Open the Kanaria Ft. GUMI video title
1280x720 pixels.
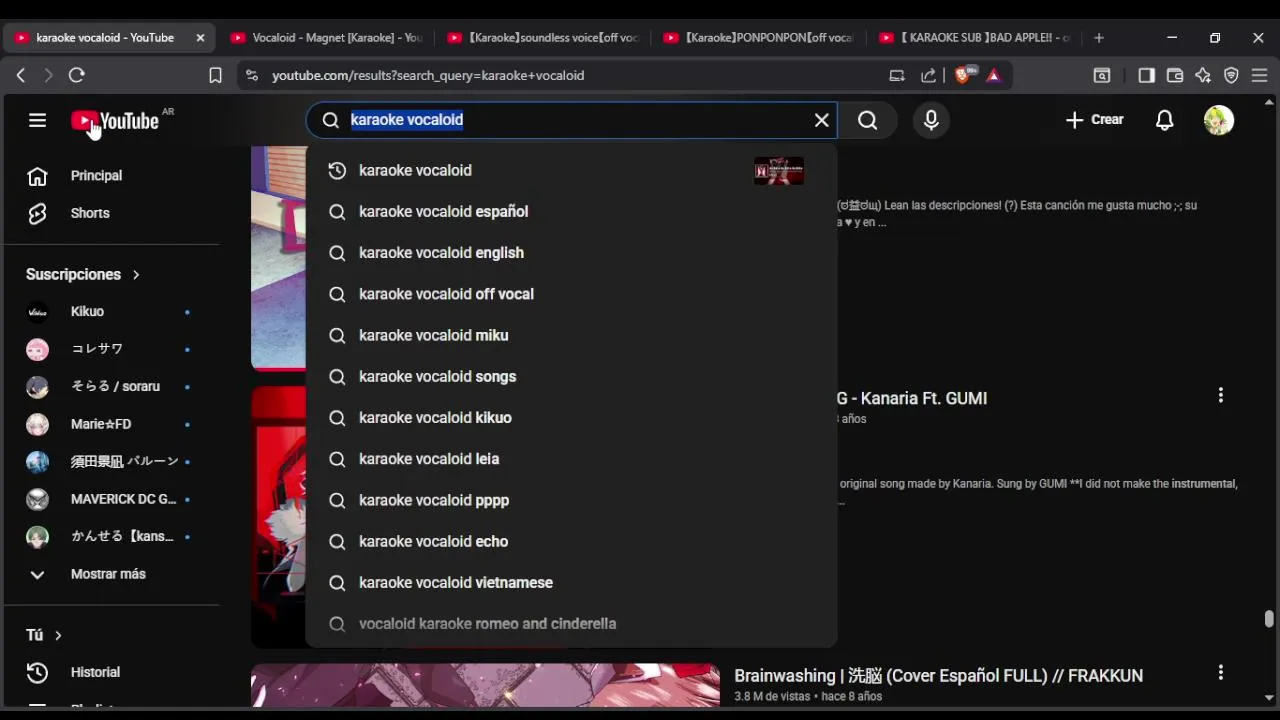[x=912, y=398]
